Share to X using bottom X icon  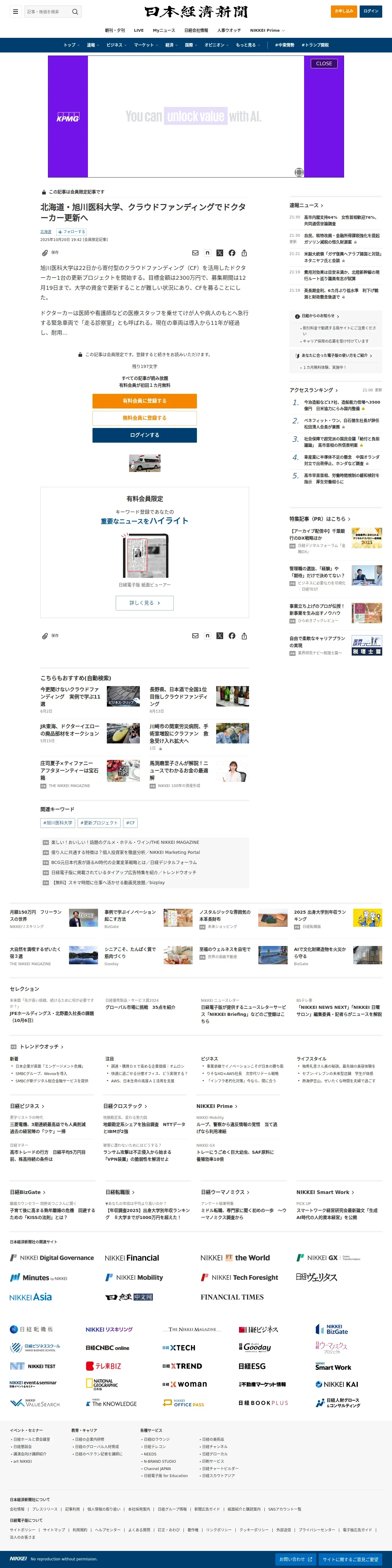coord(220,635)
